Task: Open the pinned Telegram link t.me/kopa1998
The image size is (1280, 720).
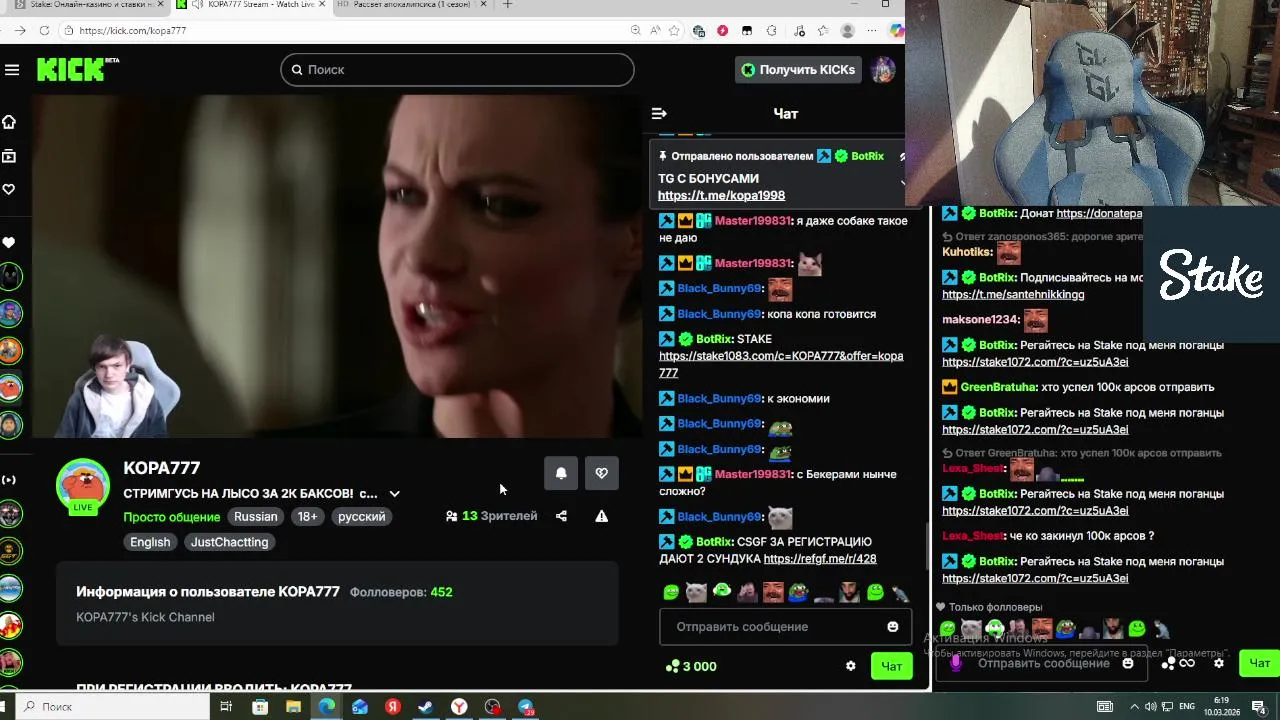Action: point(721,196)
